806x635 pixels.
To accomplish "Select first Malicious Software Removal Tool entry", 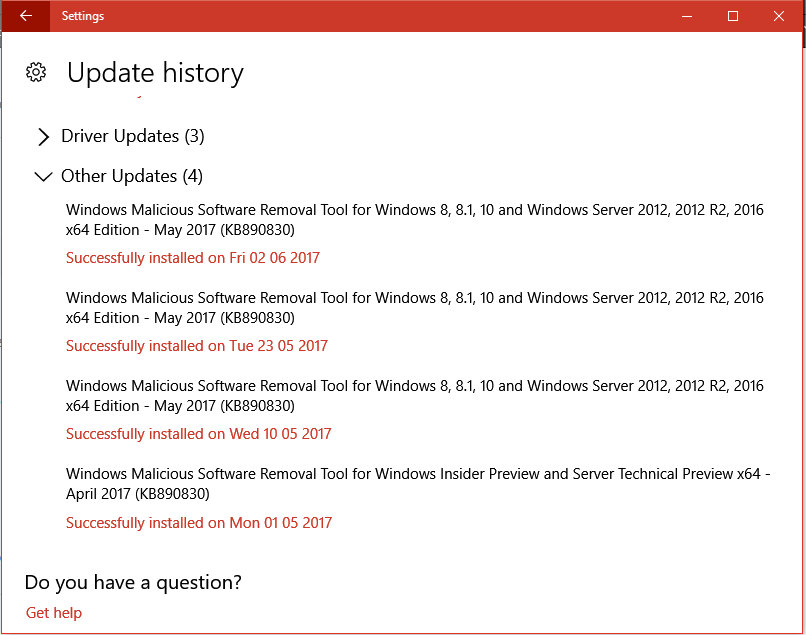I will (414, 220).
